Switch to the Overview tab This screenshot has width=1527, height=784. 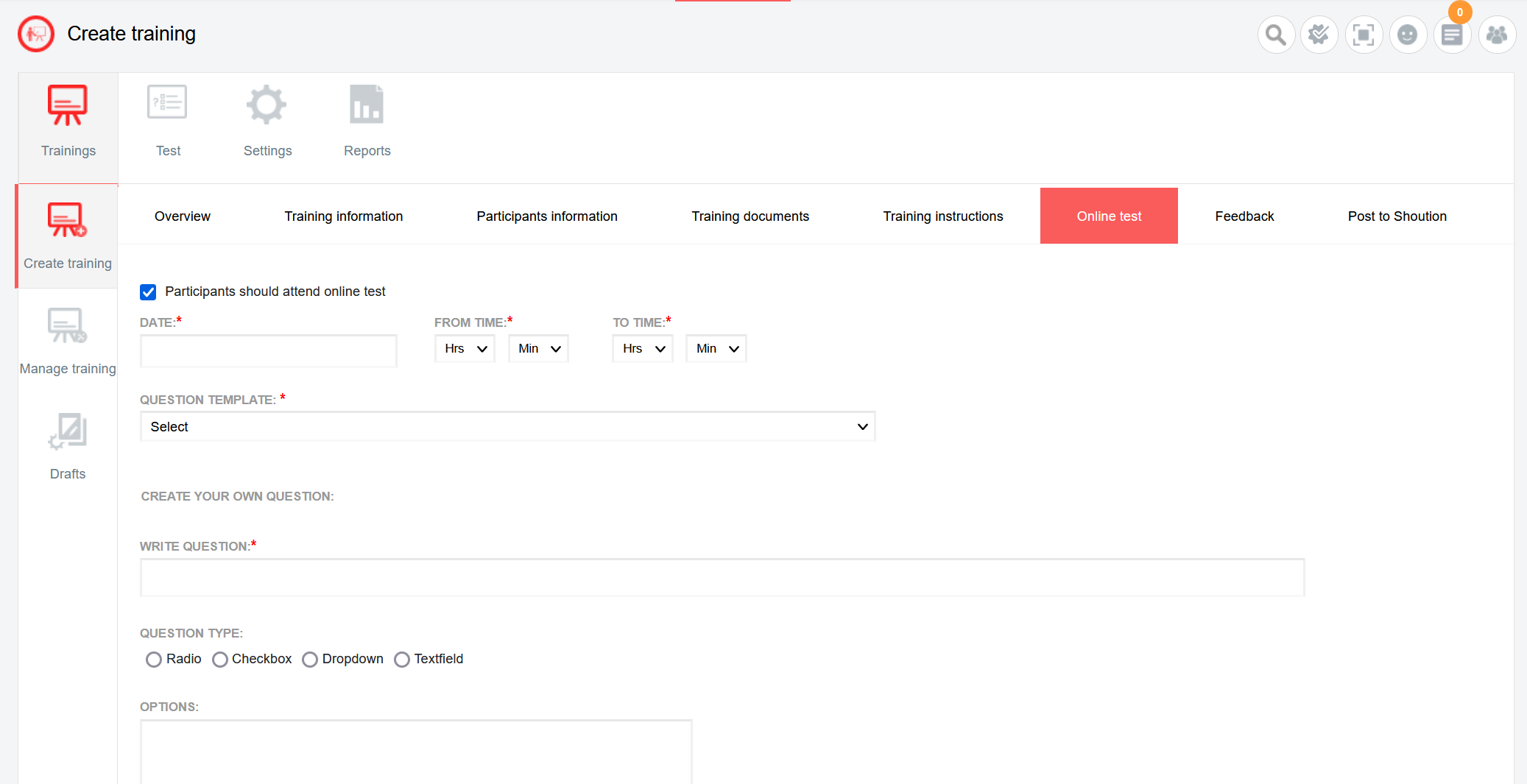tap(183, 216)
